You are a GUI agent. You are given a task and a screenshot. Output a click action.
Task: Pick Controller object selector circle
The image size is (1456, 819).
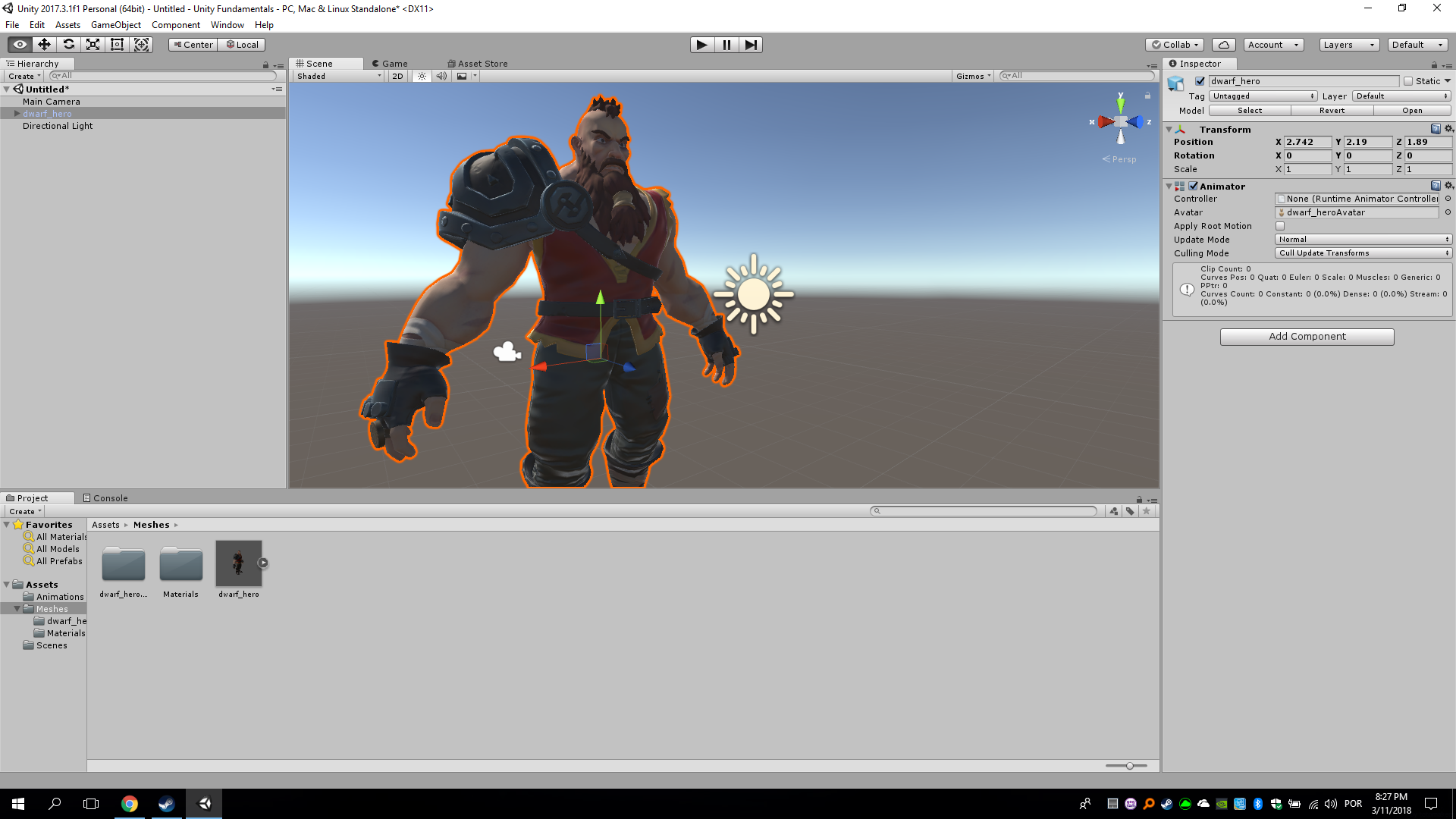[1448, 199]
